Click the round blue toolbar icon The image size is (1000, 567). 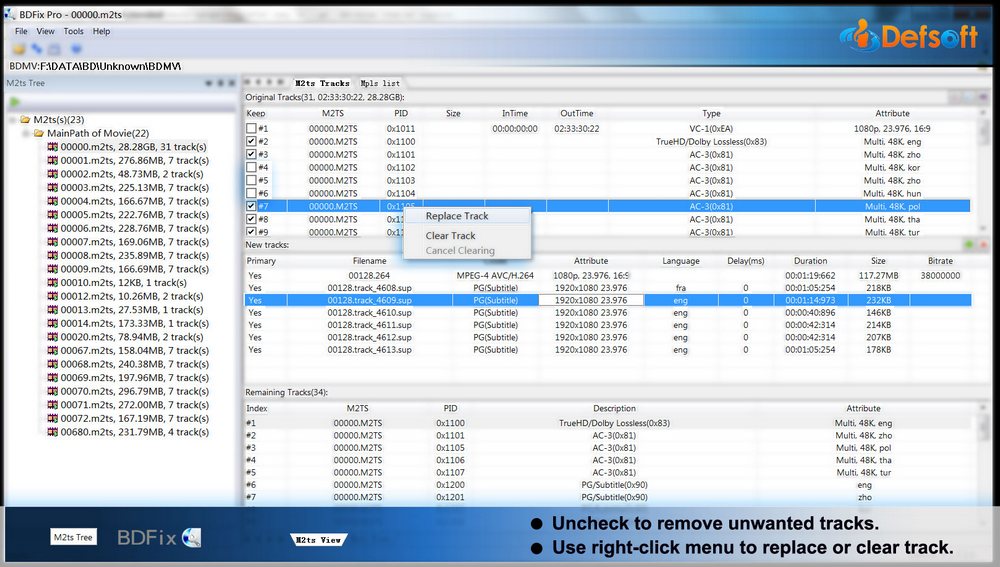point(76,48)
